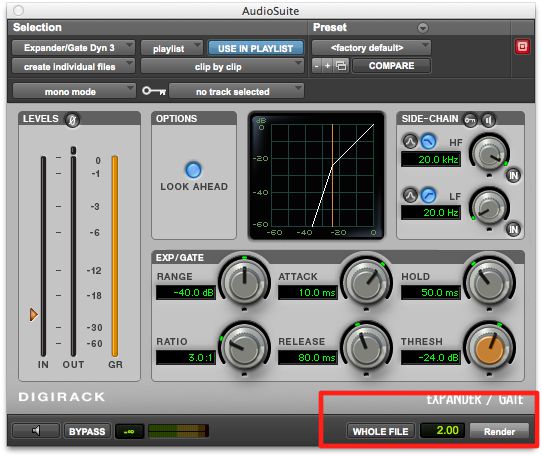Click the RANGE value field -40.0 dB
Viewport: 542px width, 457px height.
pos(186,292)
